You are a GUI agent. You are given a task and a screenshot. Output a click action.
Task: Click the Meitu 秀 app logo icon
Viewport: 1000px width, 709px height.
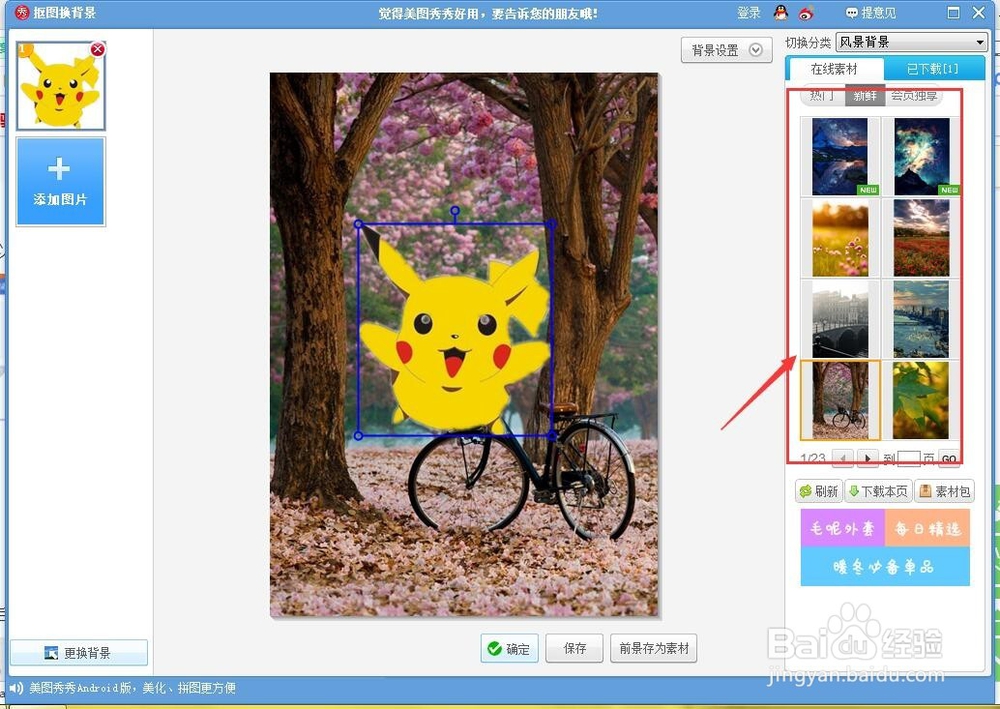[22, 12]
